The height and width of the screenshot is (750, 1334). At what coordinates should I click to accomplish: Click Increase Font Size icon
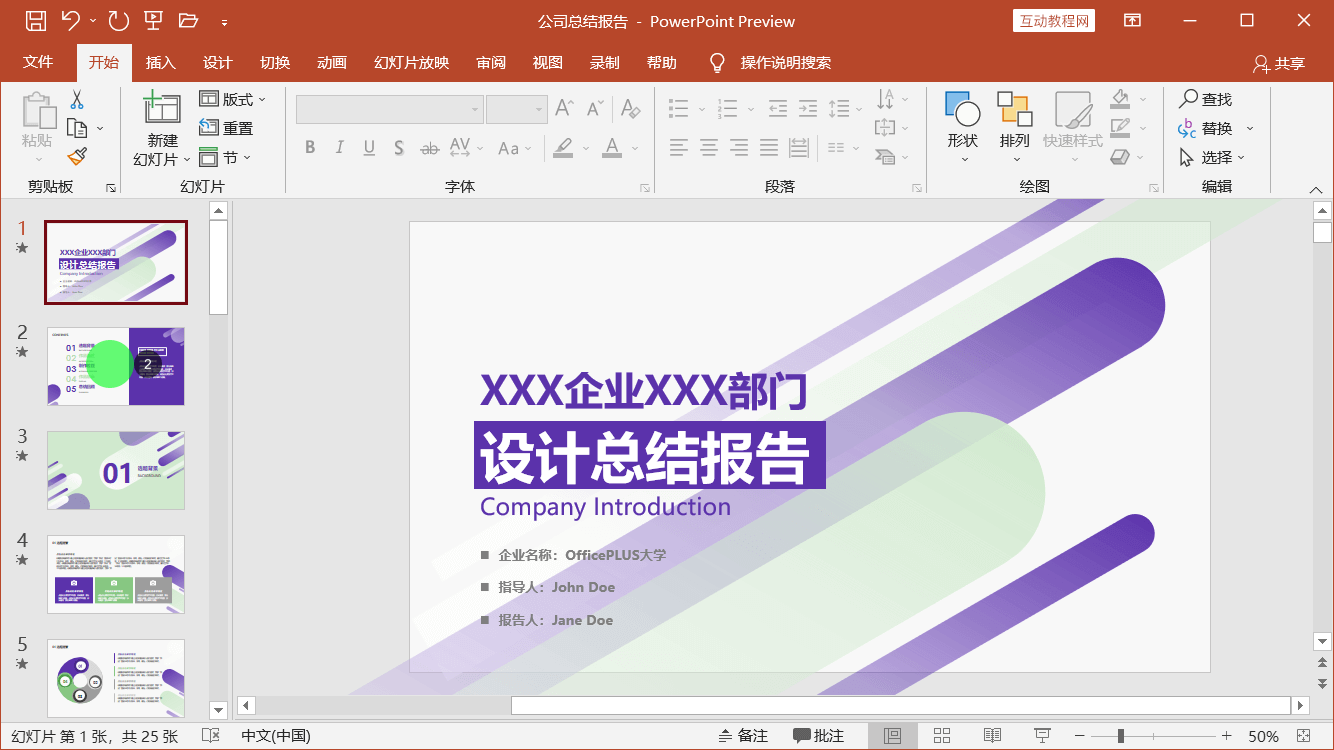tap(565, 108)
